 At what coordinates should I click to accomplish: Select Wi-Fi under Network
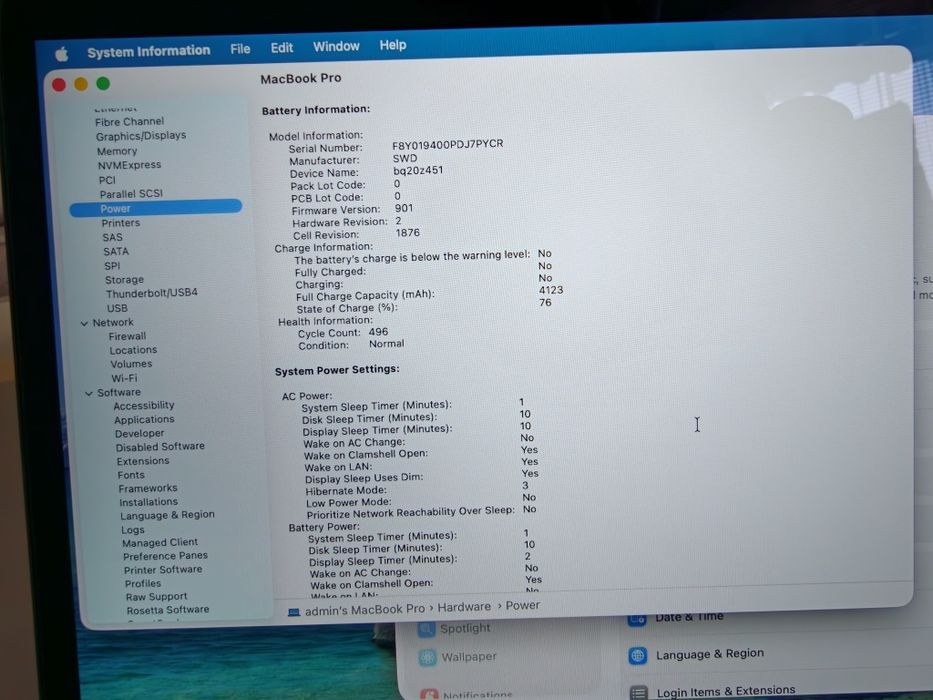[124, 378]
